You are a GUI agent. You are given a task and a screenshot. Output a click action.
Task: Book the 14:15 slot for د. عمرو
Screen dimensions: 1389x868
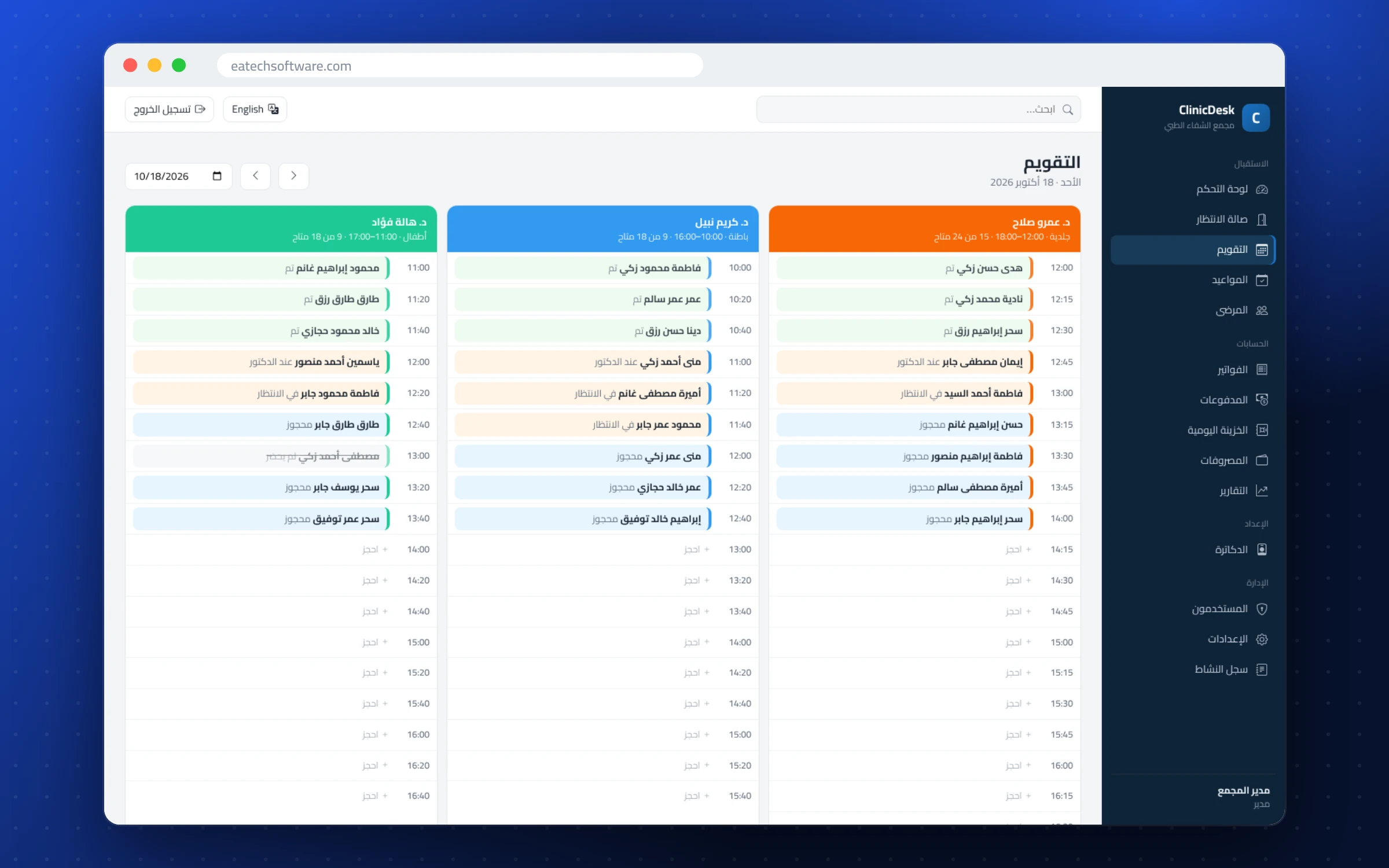1018,549
